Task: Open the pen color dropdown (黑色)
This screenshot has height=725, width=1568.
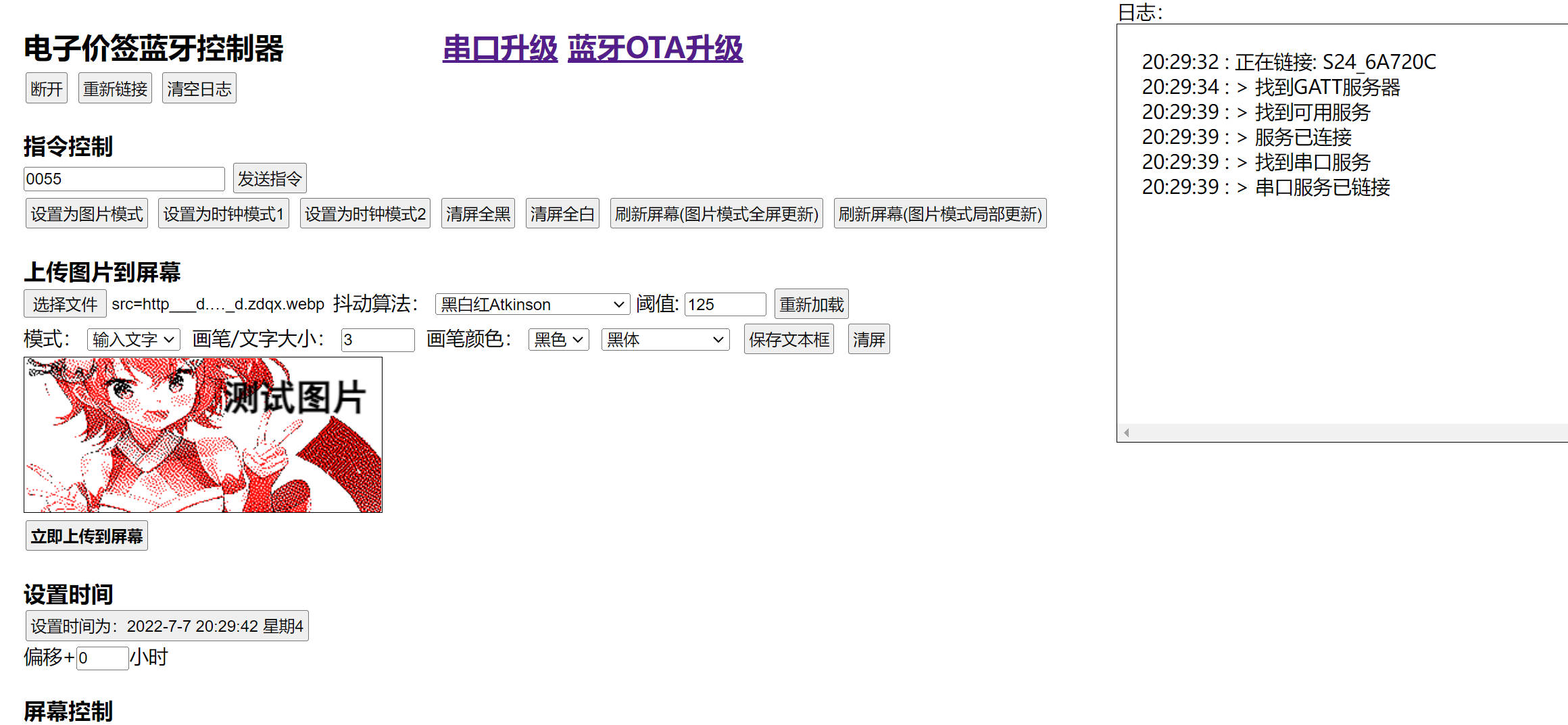Action: [x=558, y=339]
